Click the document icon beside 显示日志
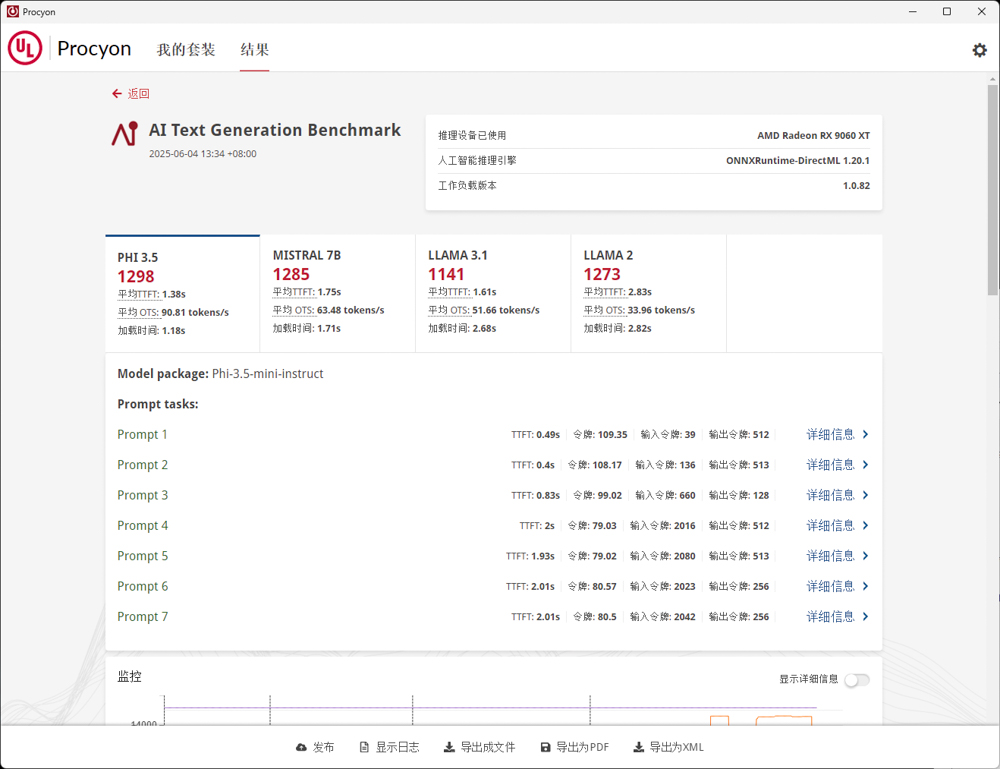Screen dimensions: 1000x769 tap(364, 747)
